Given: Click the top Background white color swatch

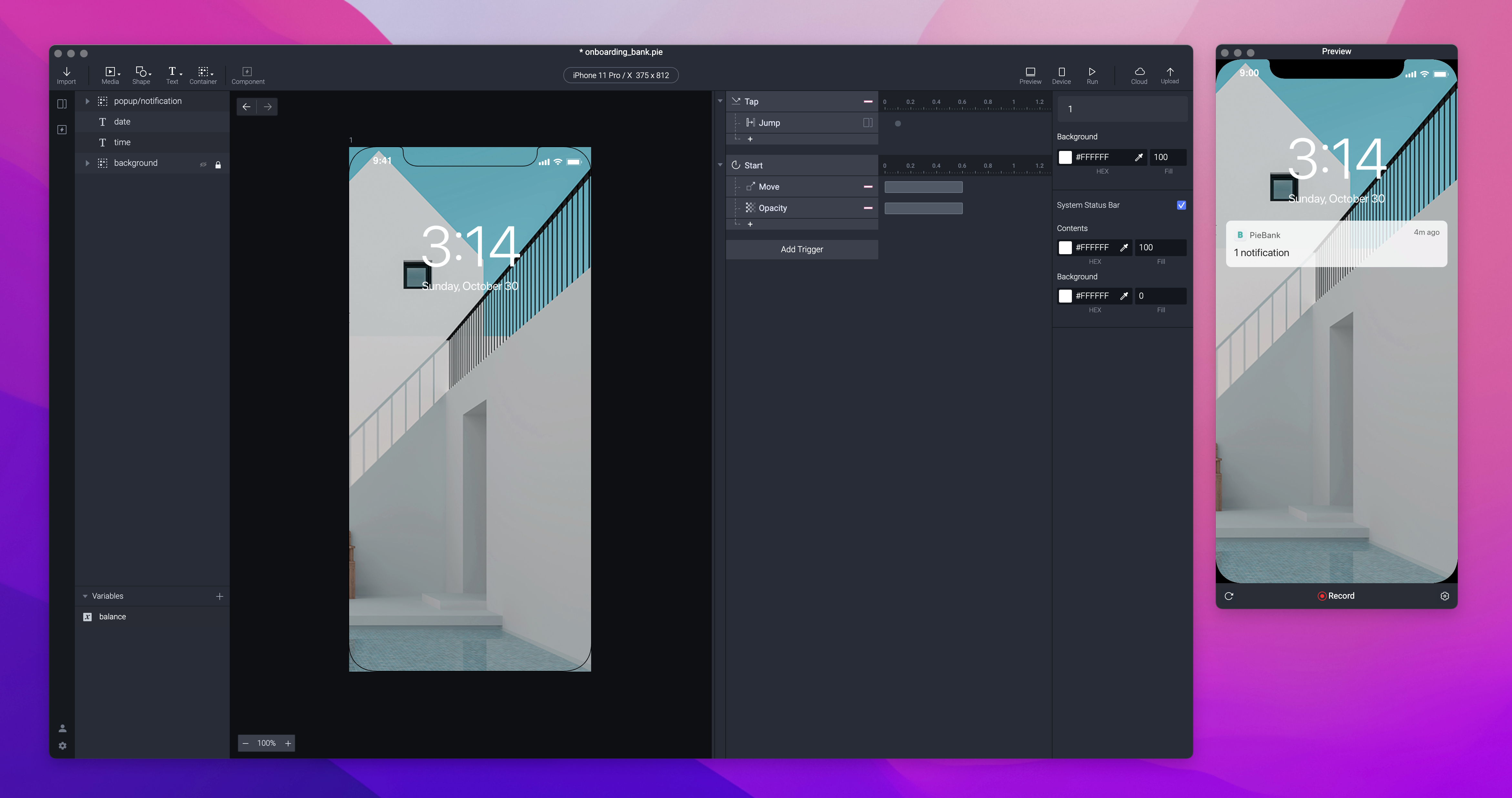Looking at the screenshot, I should 1065,157.
